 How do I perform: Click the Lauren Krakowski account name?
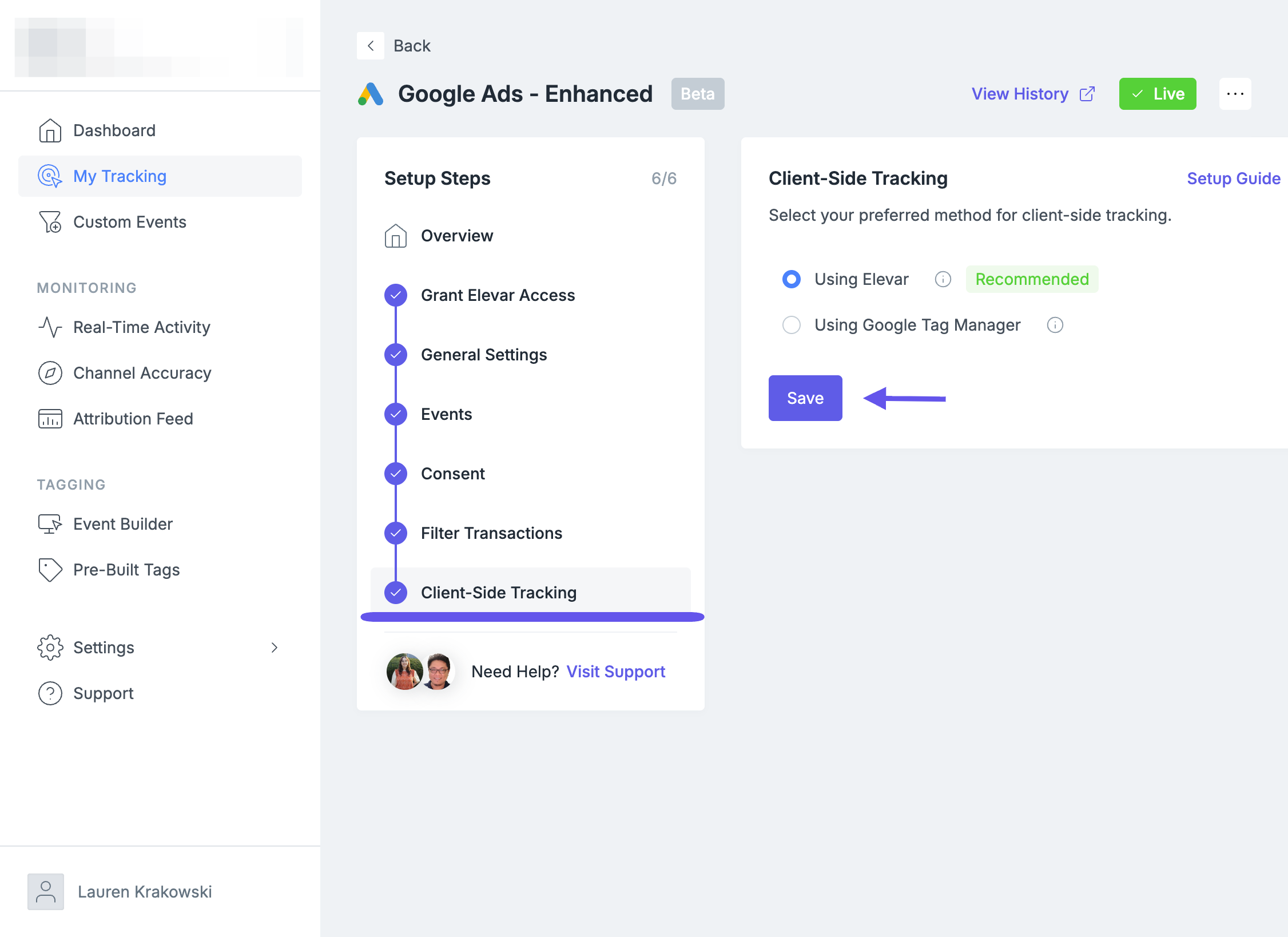tap(145, 892)
